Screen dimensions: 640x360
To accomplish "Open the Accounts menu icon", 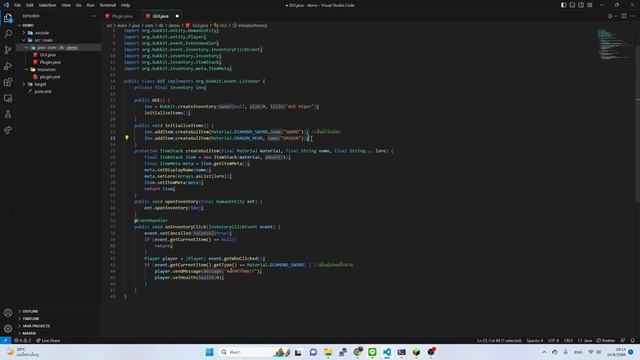I will pyautogui.click(x=8, y=313).
